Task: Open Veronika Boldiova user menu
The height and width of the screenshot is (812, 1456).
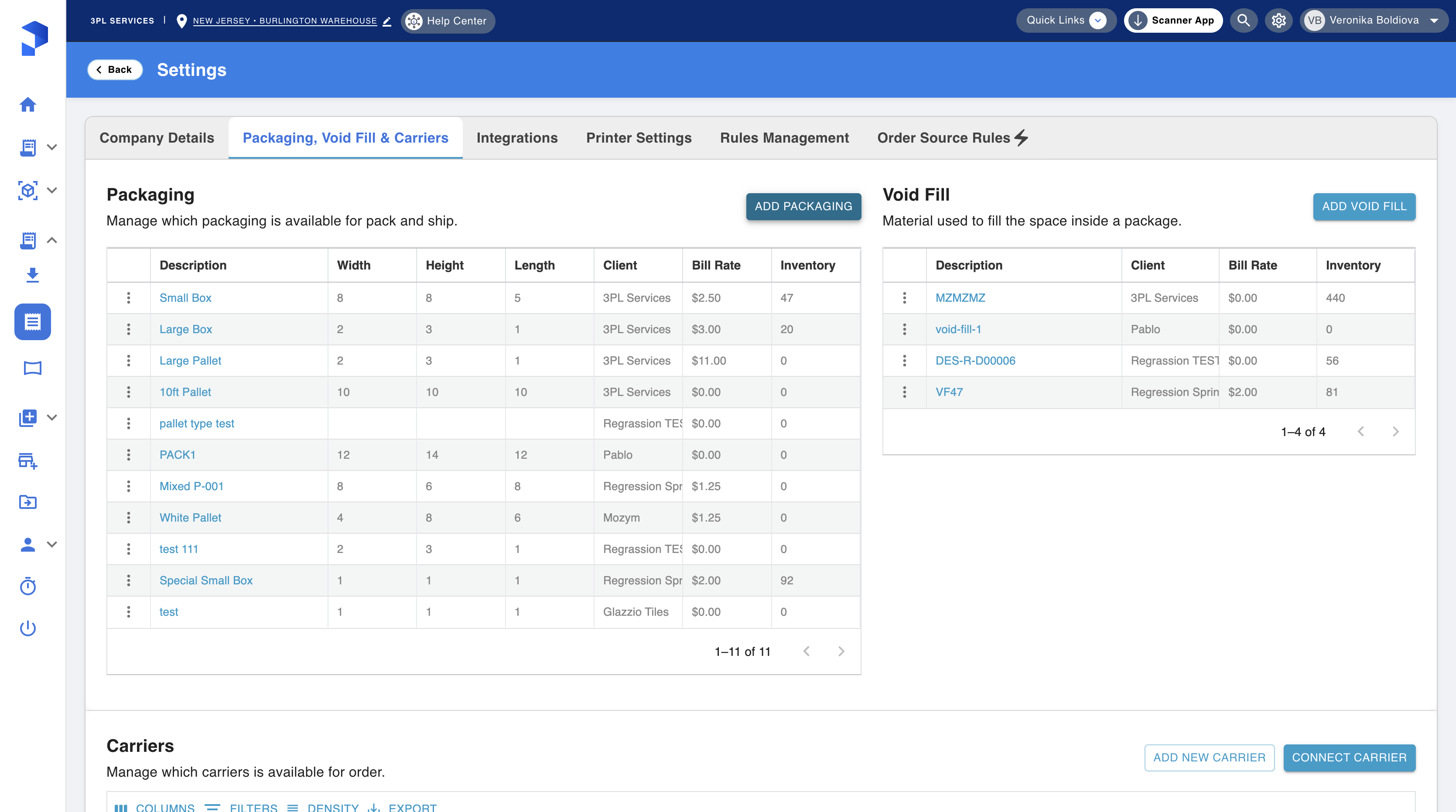Action: point(1374,21)
